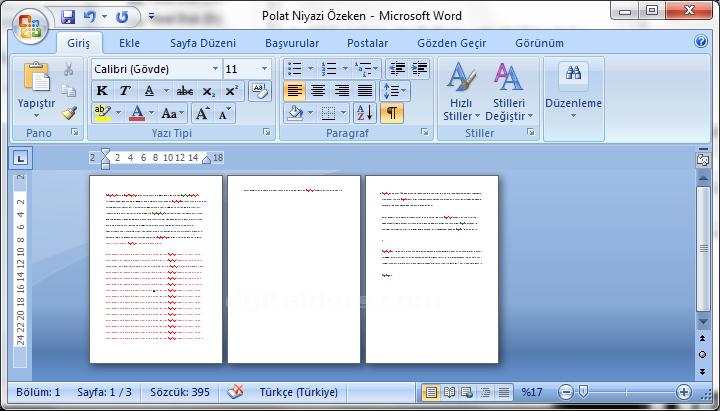
Task: Expand multilevel list options
Action: pos(376,69)
